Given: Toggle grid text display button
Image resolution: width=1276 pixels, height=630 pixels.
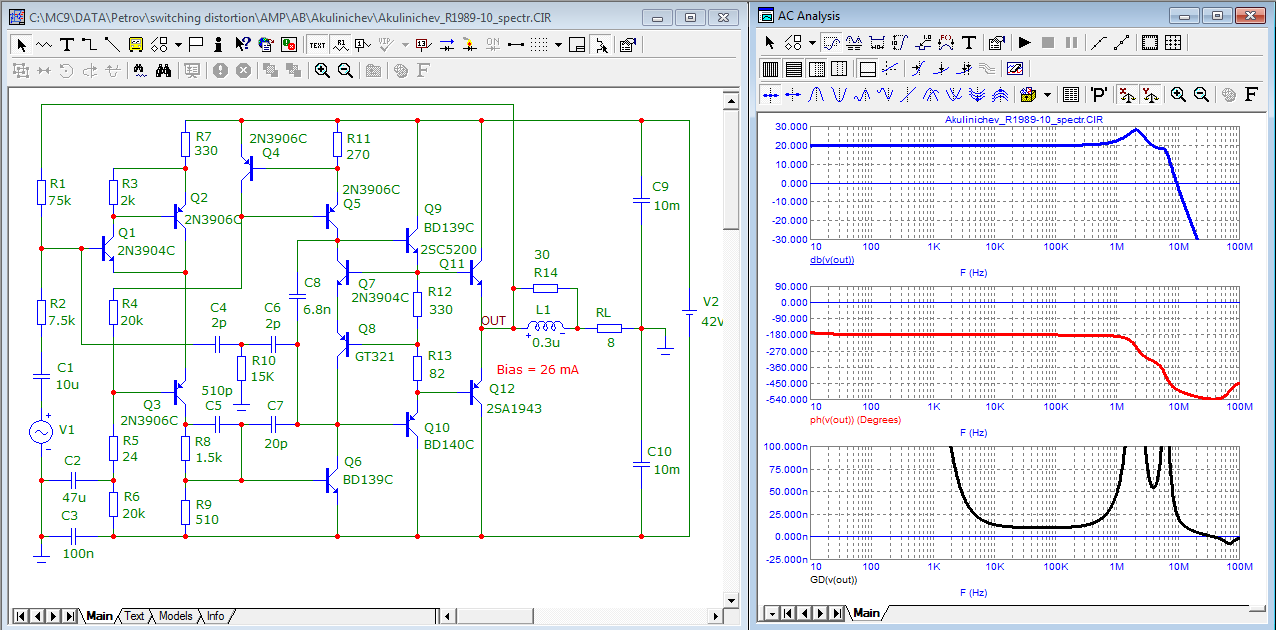Looking at the screenshot, I should tap(317, 44).
